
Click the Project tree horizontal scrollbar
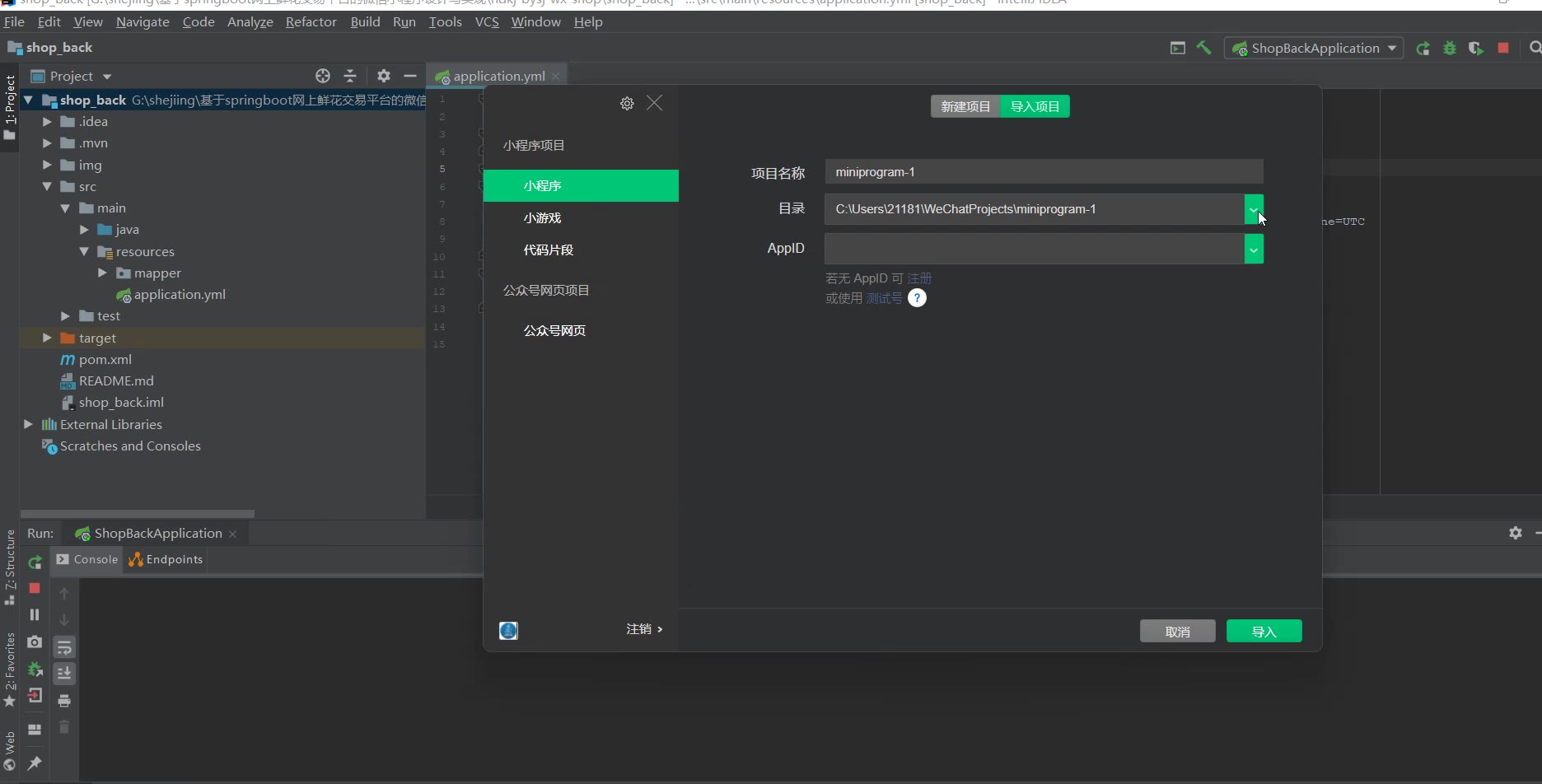pyautogui.click(x=138, y=513)
